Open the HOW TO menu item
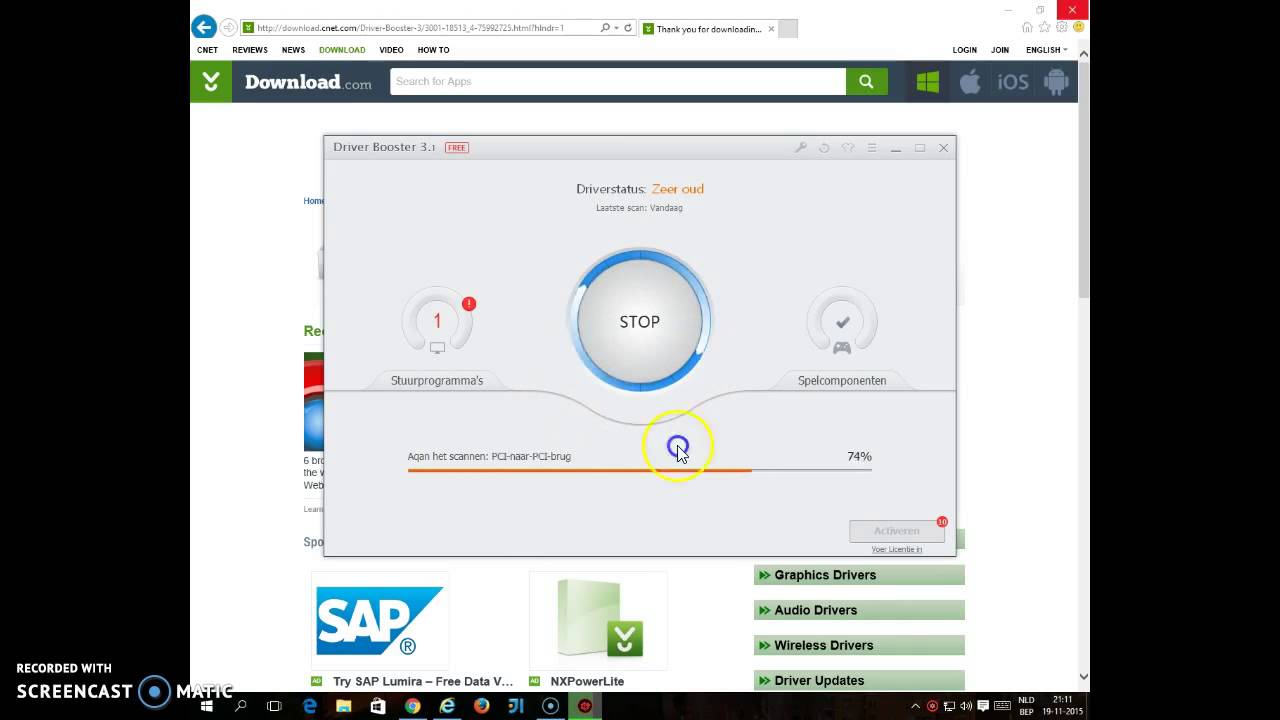The height and width of the screenshot is (720, 1280). click(x=433, y=50)
